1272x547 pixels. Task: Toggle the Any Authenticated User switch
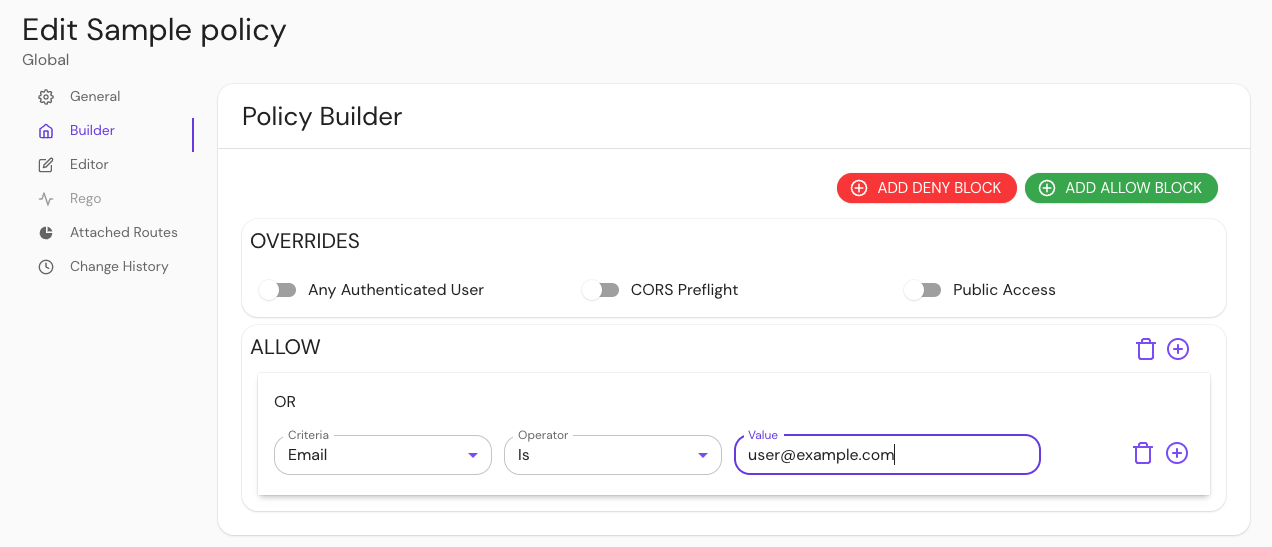(x=278, y=290)
